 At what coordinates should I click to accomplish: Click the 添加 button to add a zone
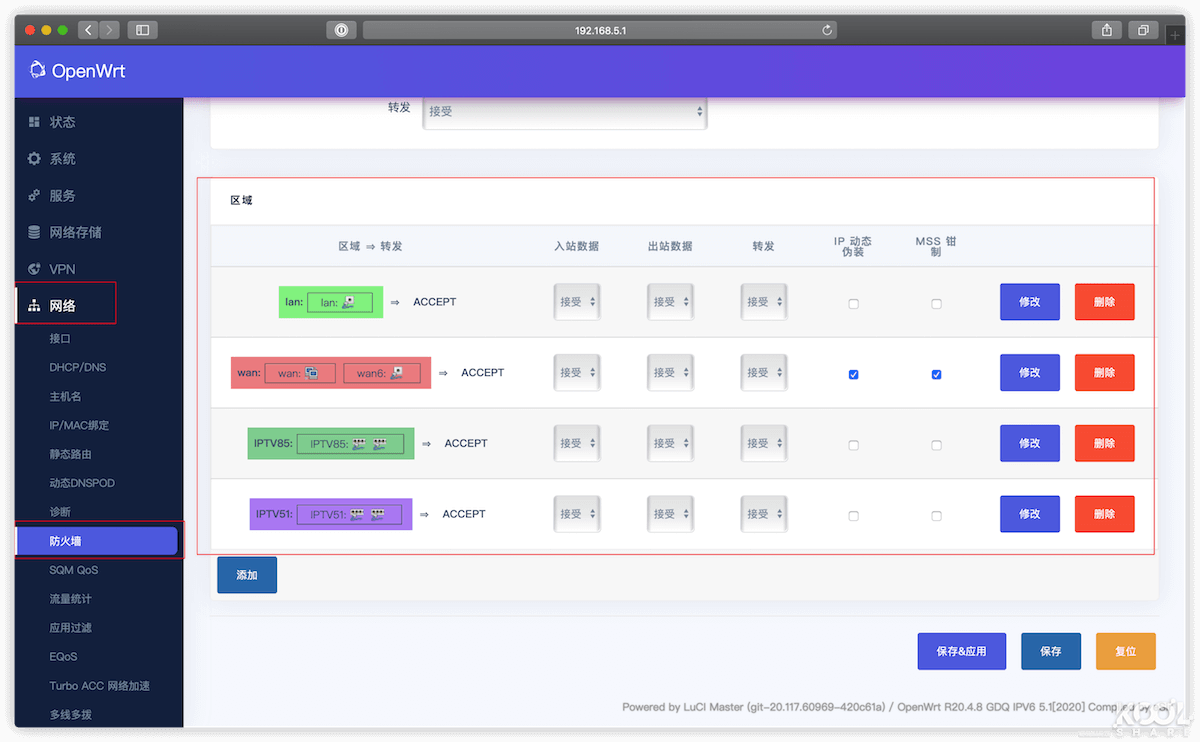(x=246, y=574)
